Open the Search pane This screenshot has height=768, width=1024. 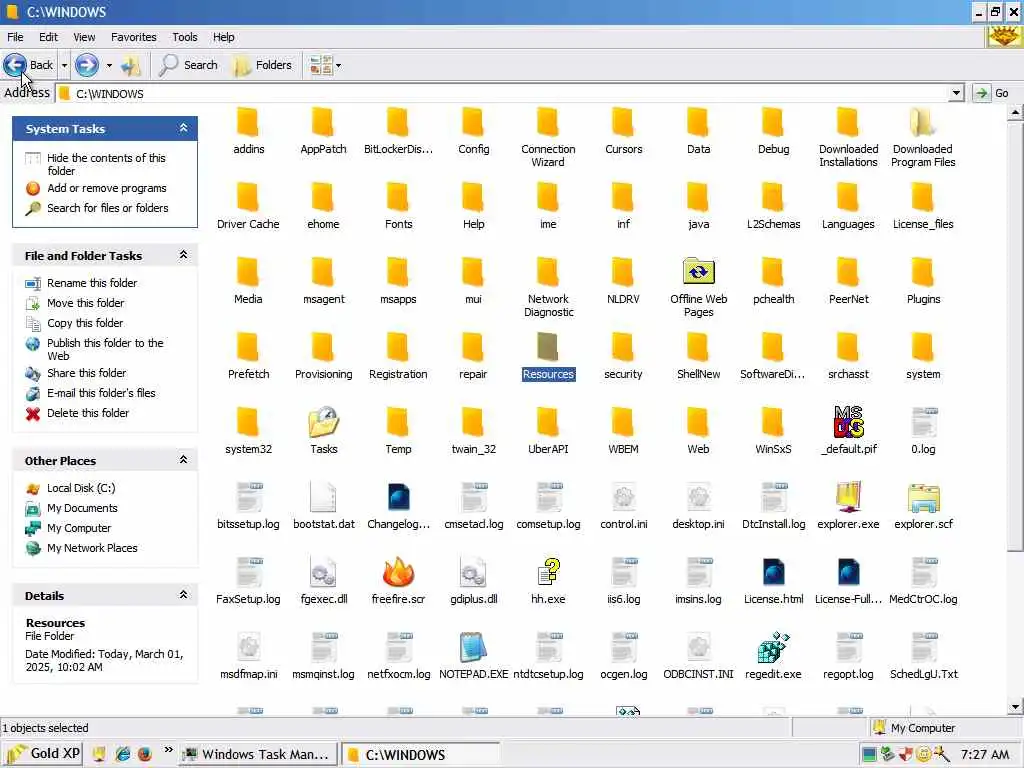pos(189,65)
